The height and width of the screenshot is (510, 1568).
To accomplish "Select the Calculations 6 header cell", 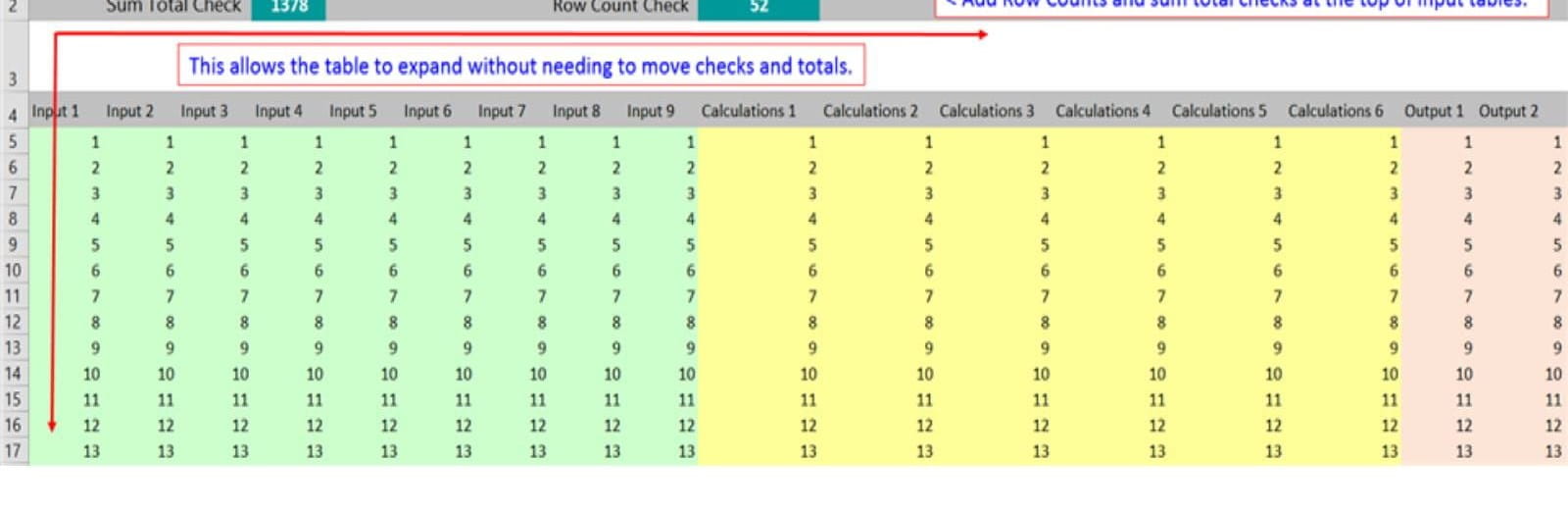I will pyautogui.click(x=1335, y=112).
